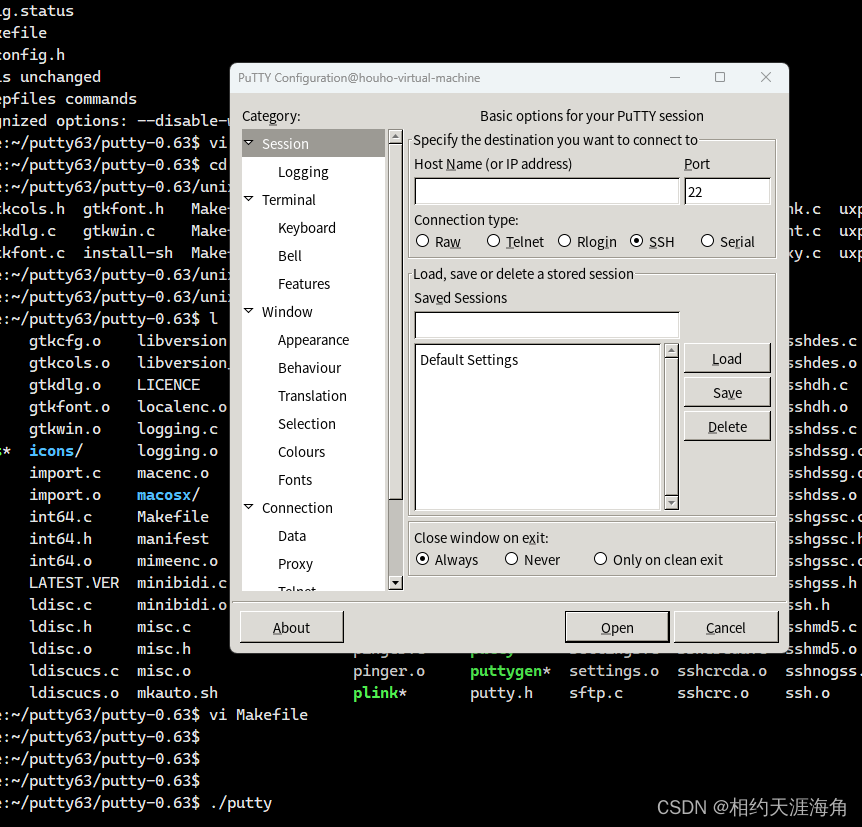Minimize the PuTTY Configuration window

(675, 78)
